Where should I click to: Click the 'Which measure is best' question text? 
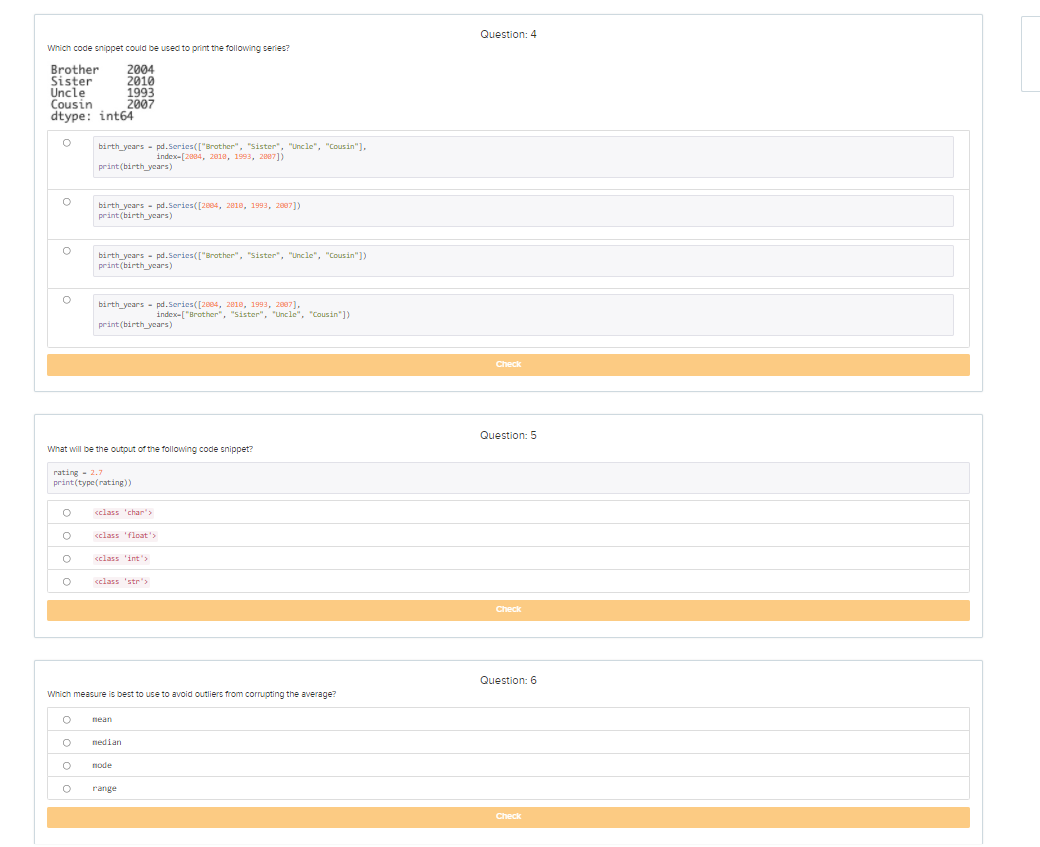[x=192, y=694]
